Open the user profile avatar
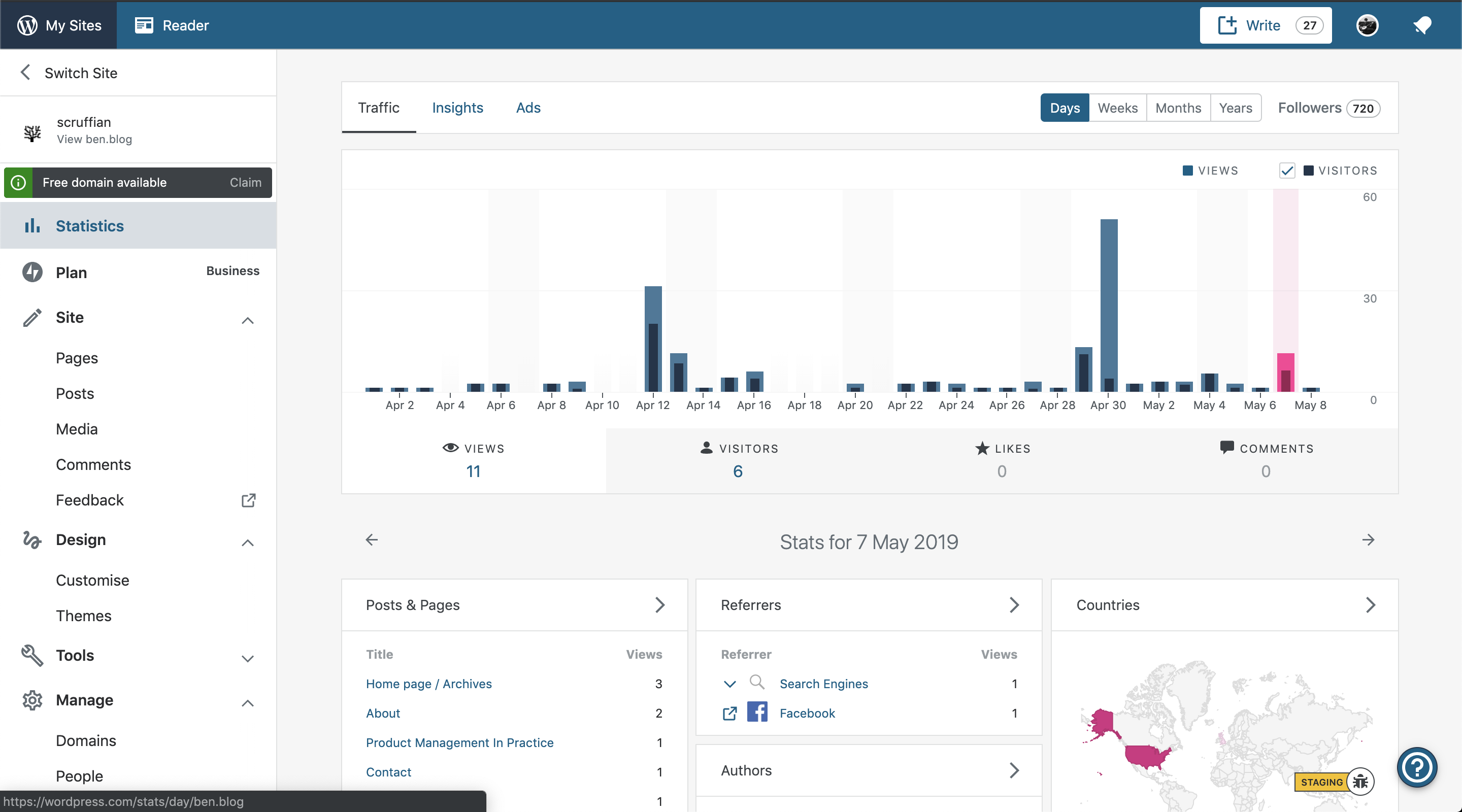Screen dimensions: 1462x812 (1367, 25)
